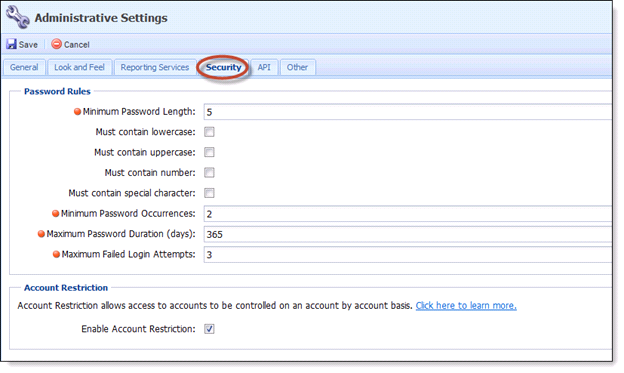
Task: Click red marker next to Minimum Password Occurrences
Action: click(56, 214)
